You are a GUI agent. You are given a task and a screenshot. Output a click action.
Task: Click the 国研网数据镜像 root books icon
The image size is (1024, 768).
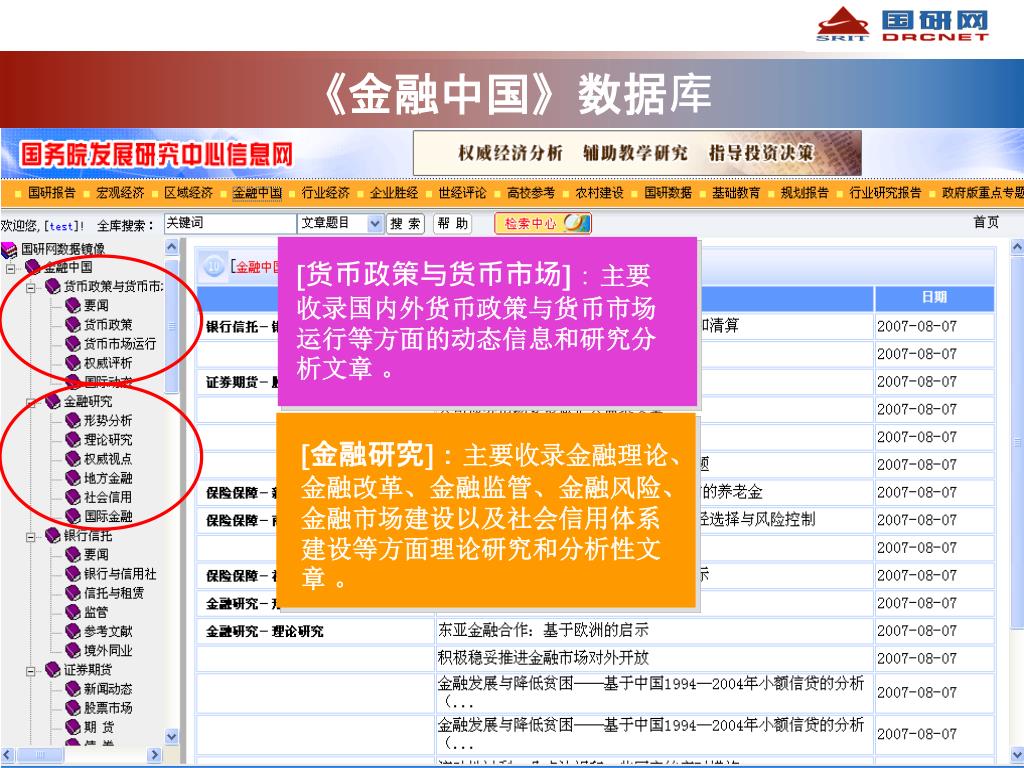[x=9, y=250]
